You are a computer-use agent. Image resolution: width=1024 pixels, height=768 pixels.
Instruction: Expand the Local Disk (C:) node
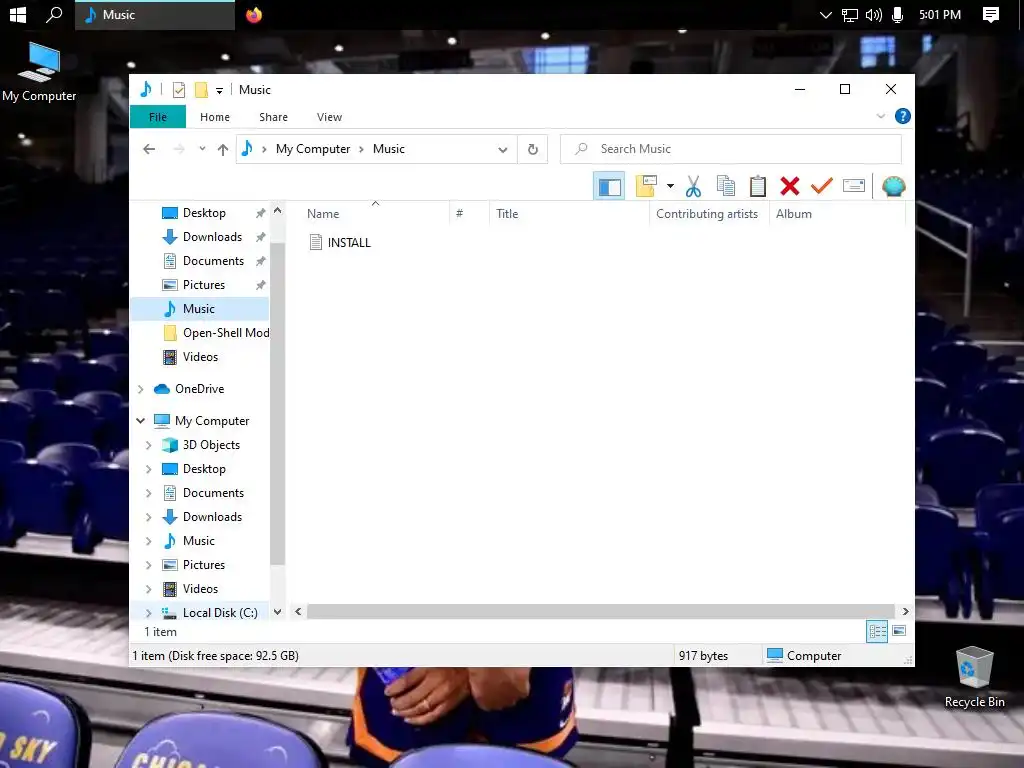coord(148,613)
